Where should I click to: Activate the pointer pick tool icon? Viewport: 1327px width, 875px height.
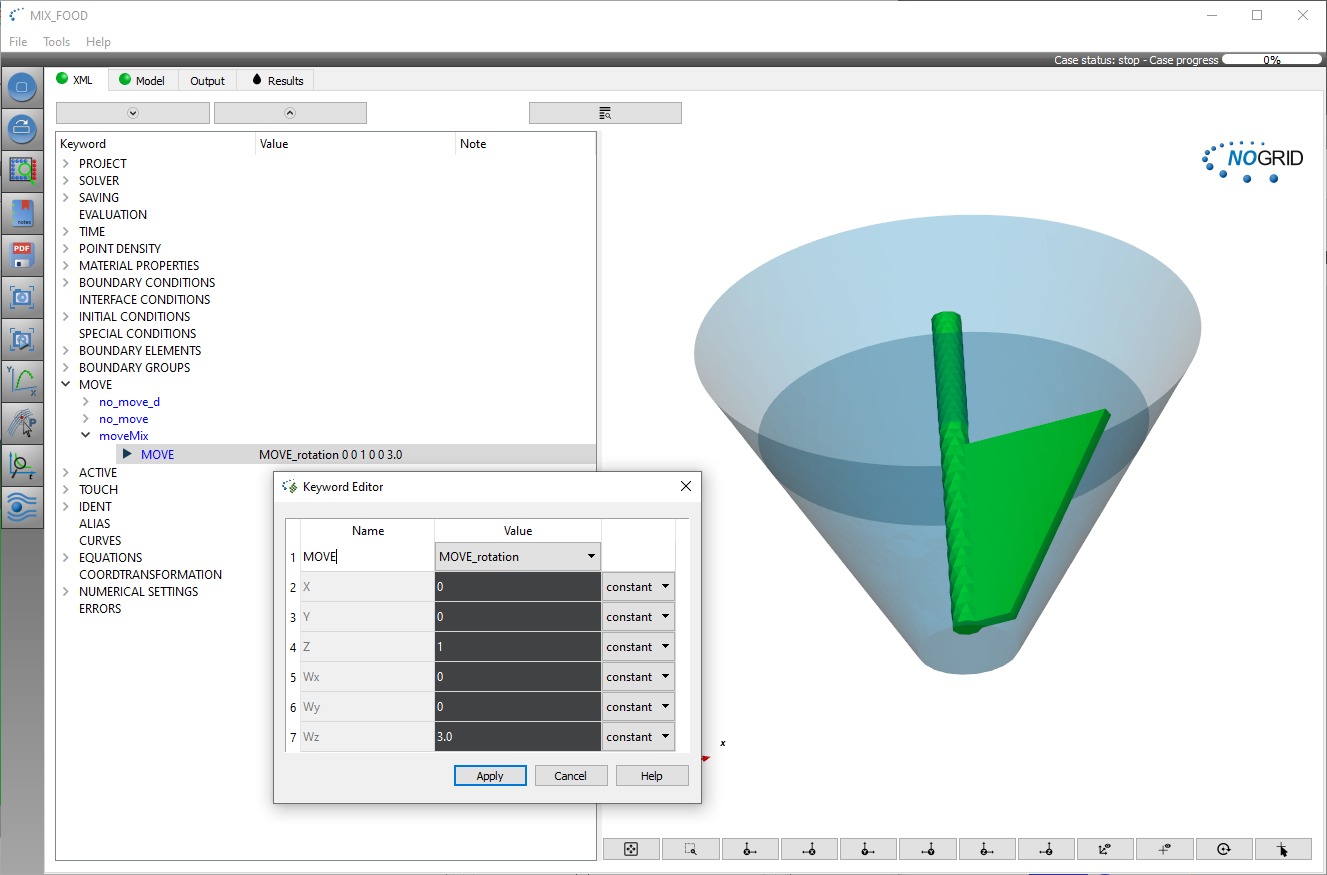coord(1283,849)
